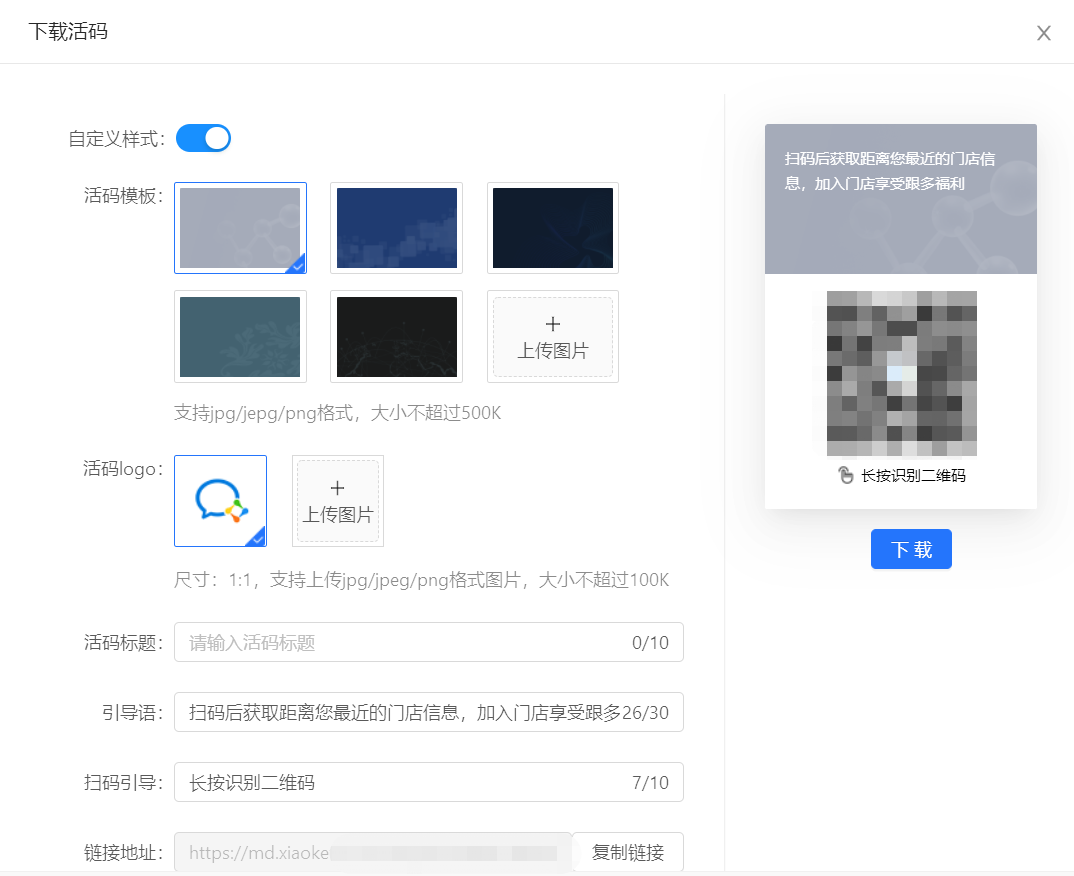Image resolution: width=1074 pixels, height=876 pixels.
Task: Click the plus icon in logo upload
Action: pyautogui.click(x=337, y=488)
